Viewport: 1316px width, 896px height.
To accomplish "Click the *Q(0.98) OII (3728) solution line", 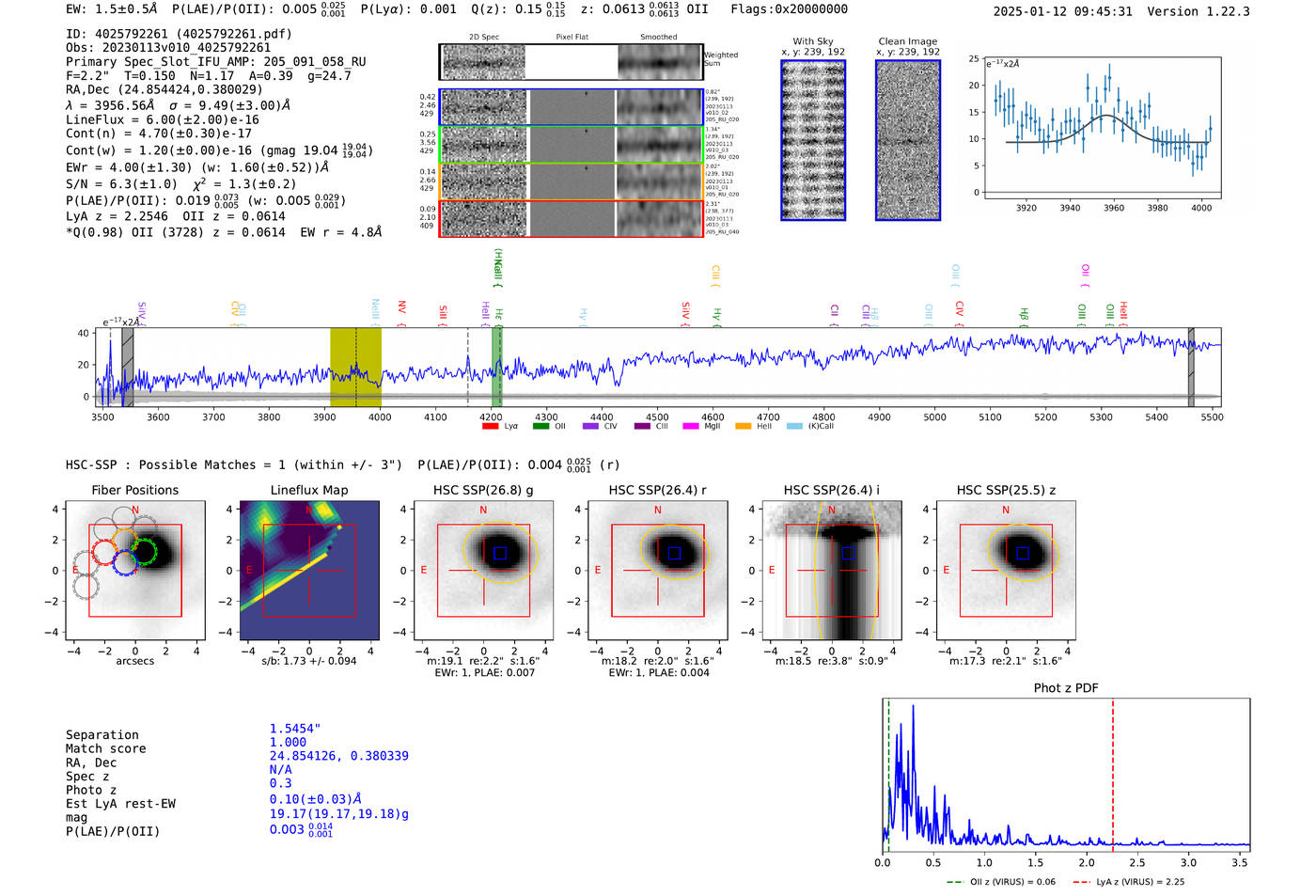I will [224, 232].
